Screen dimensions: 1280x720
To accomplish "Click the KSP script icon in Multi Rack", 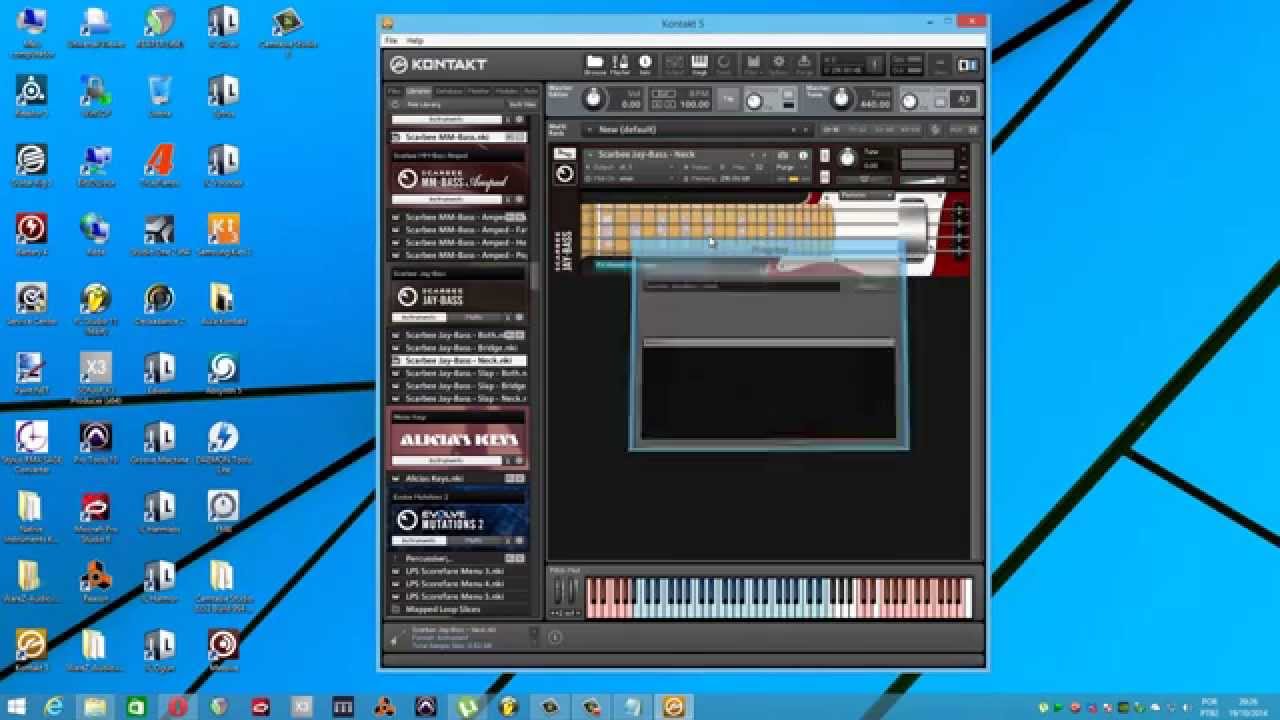I will point(934,129).
